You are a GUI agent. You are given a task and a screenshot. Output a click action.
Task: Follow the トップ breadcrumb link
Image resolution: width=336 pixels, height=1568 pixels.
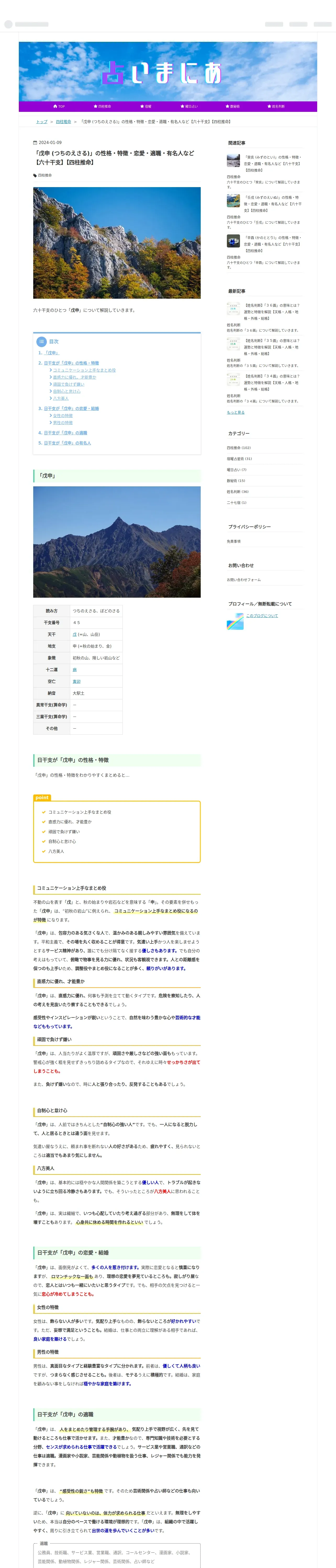(x=41, y=122)
